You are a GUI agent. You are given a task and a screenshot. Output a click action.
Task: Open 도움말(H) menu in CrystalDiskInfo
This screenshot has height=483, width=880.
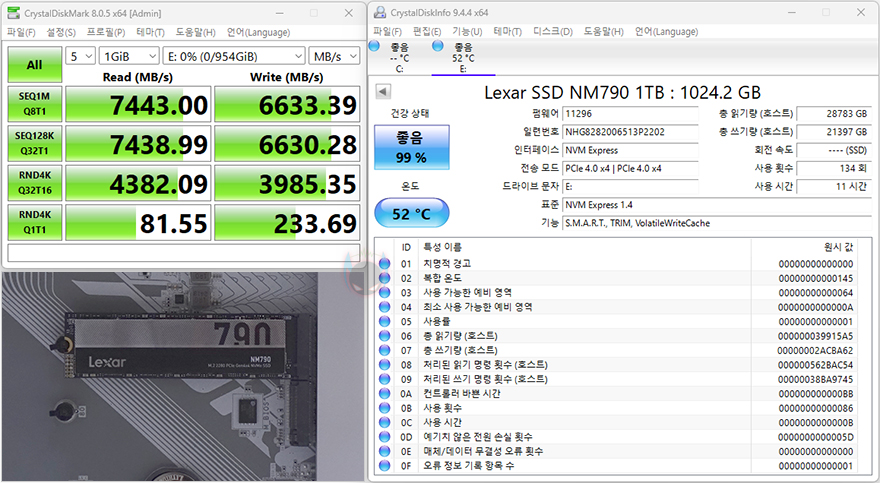(x=603, y=31)
